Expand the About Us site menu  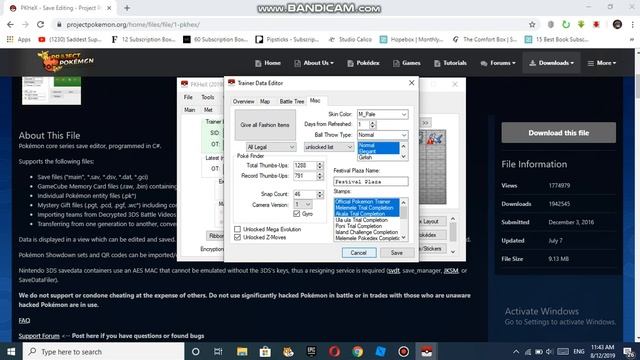tap(314, 63)
